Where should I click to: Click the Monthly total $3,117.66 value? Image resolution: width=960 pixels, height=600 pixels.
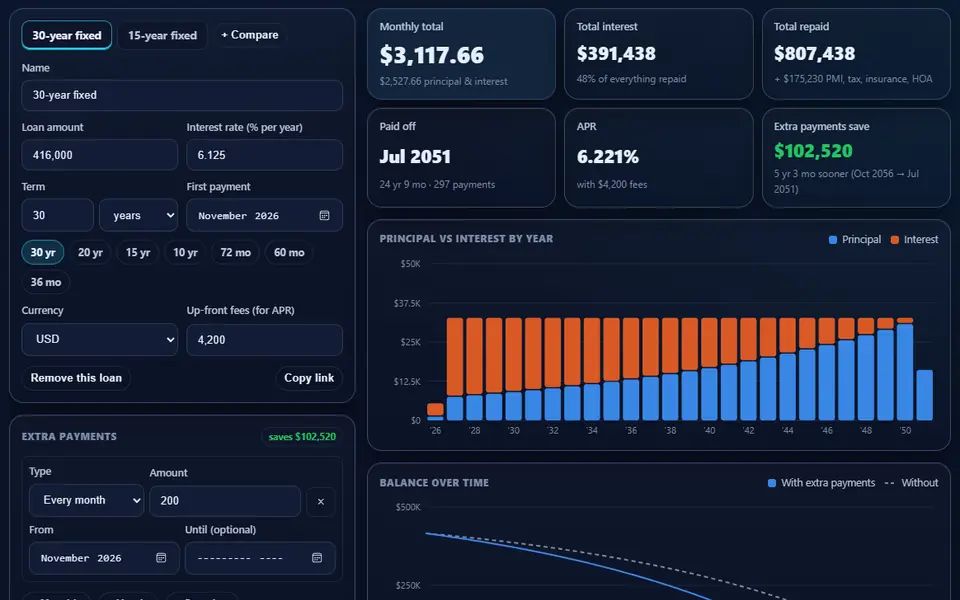point(432,55)
